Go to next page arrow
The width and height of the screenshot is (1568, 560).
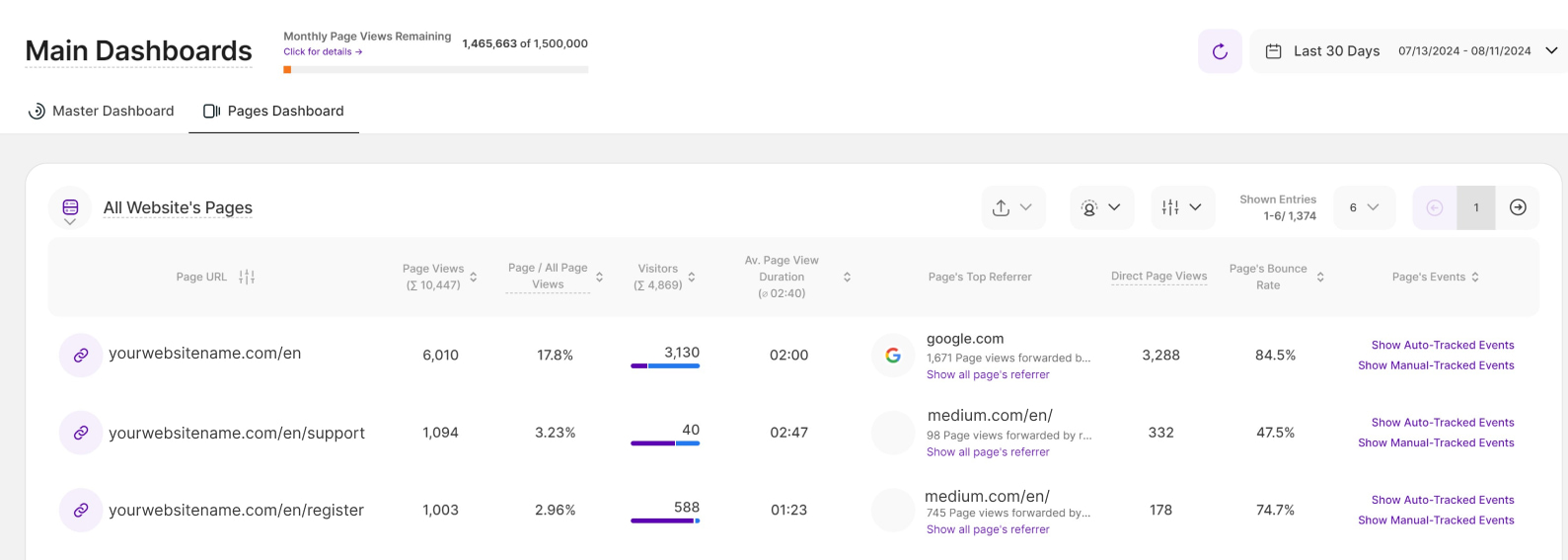1518,207
